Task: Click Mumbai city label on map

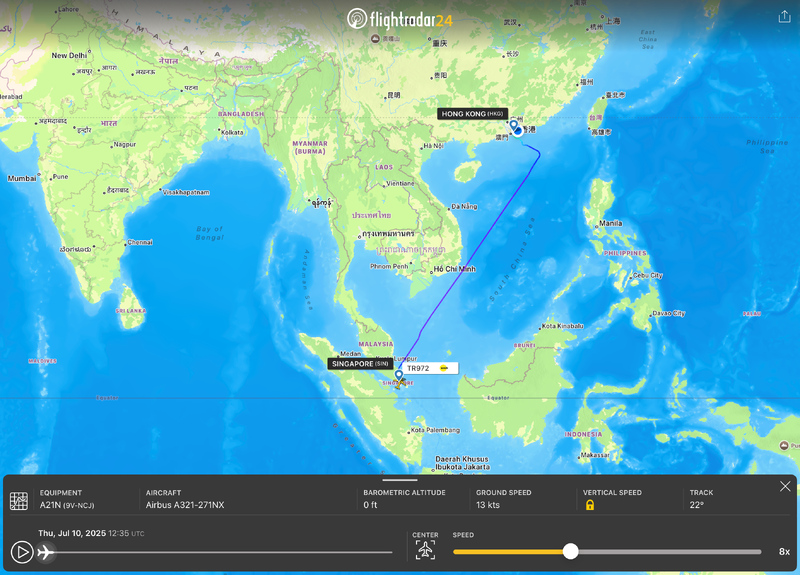Action: pos(22,179)
